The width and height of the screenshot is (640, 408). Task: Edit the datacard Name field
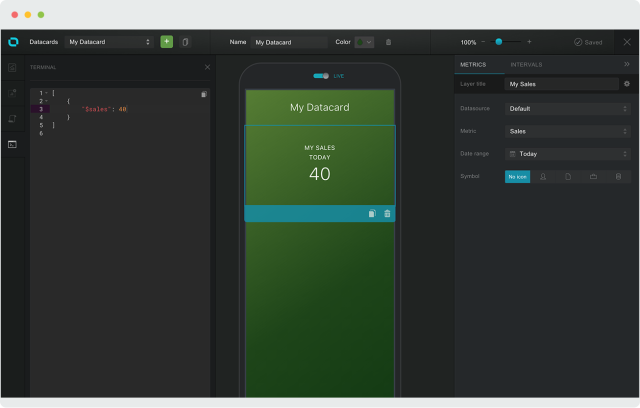pos(289,42)
